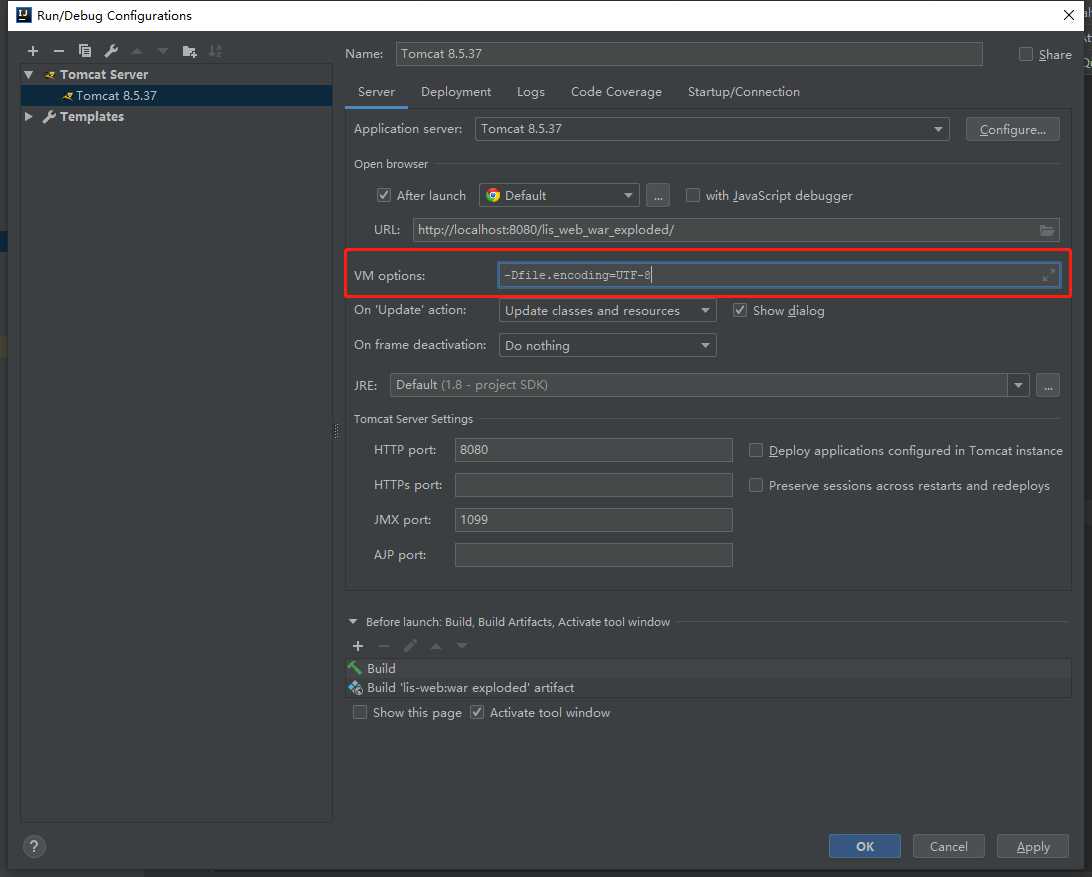
Task: Open JRE dropdown arrow
Action: pos(1018,385)
